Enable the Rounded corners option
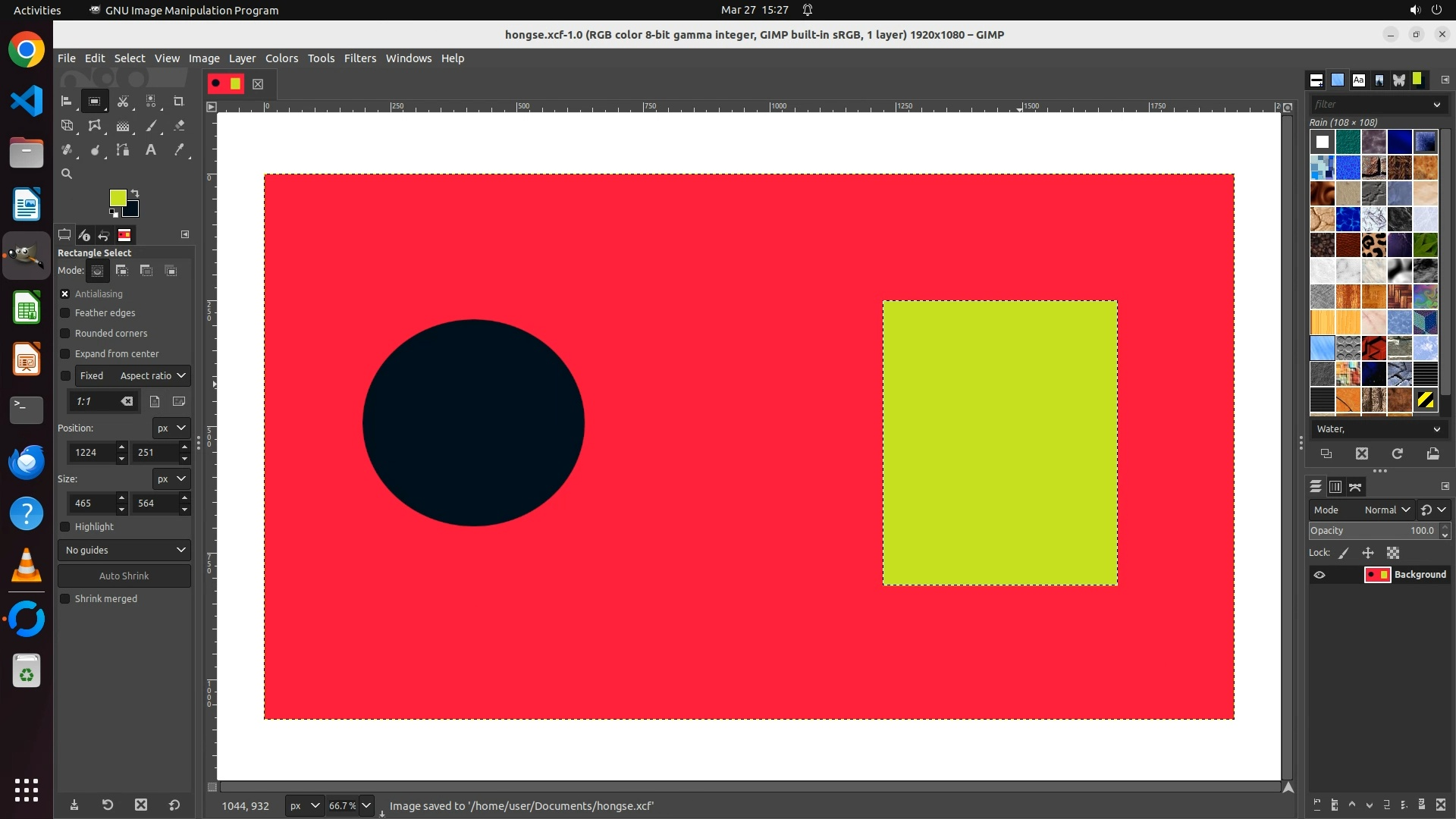 click(65, 334)
